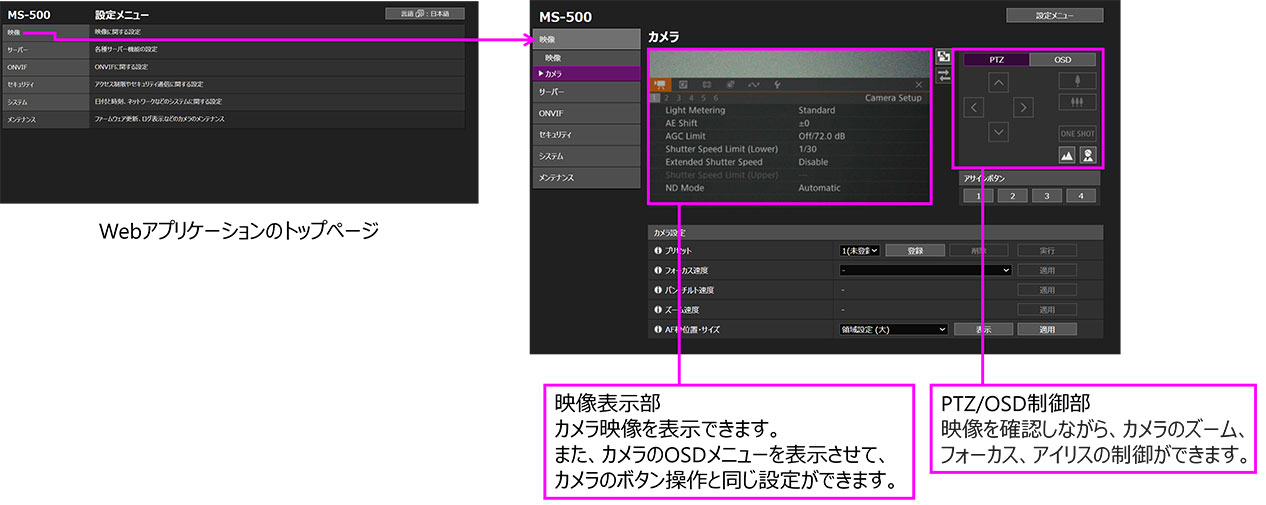Click 適用 in the ズーム速度 row

[1047, 309]
